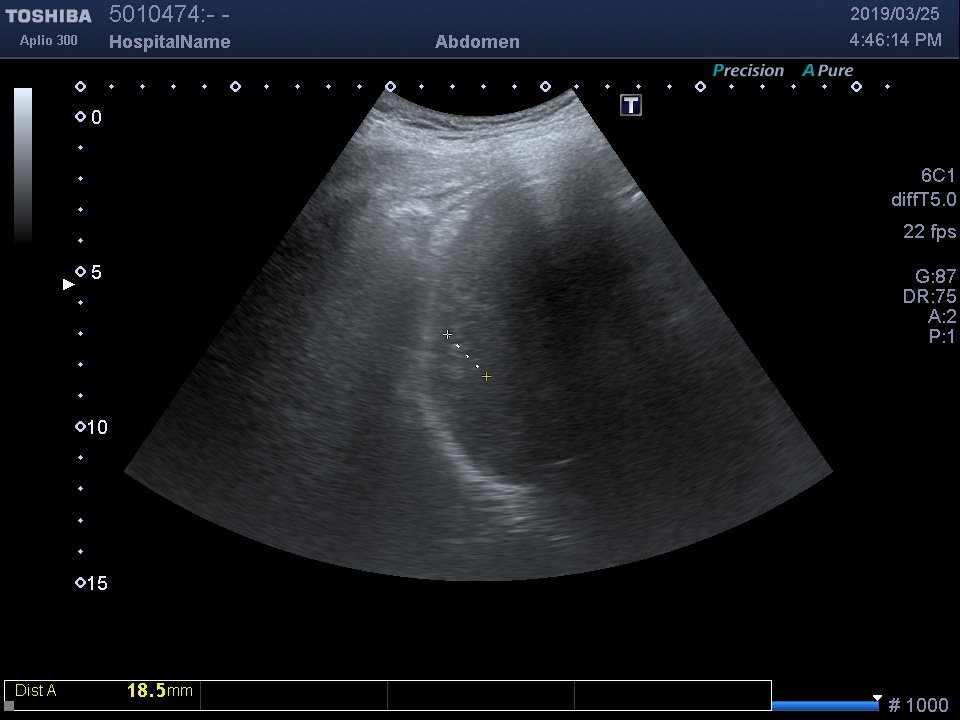This screenshot has width=960, height=720.
Task: Click the T marker icon above the scan
Action: 631,105
